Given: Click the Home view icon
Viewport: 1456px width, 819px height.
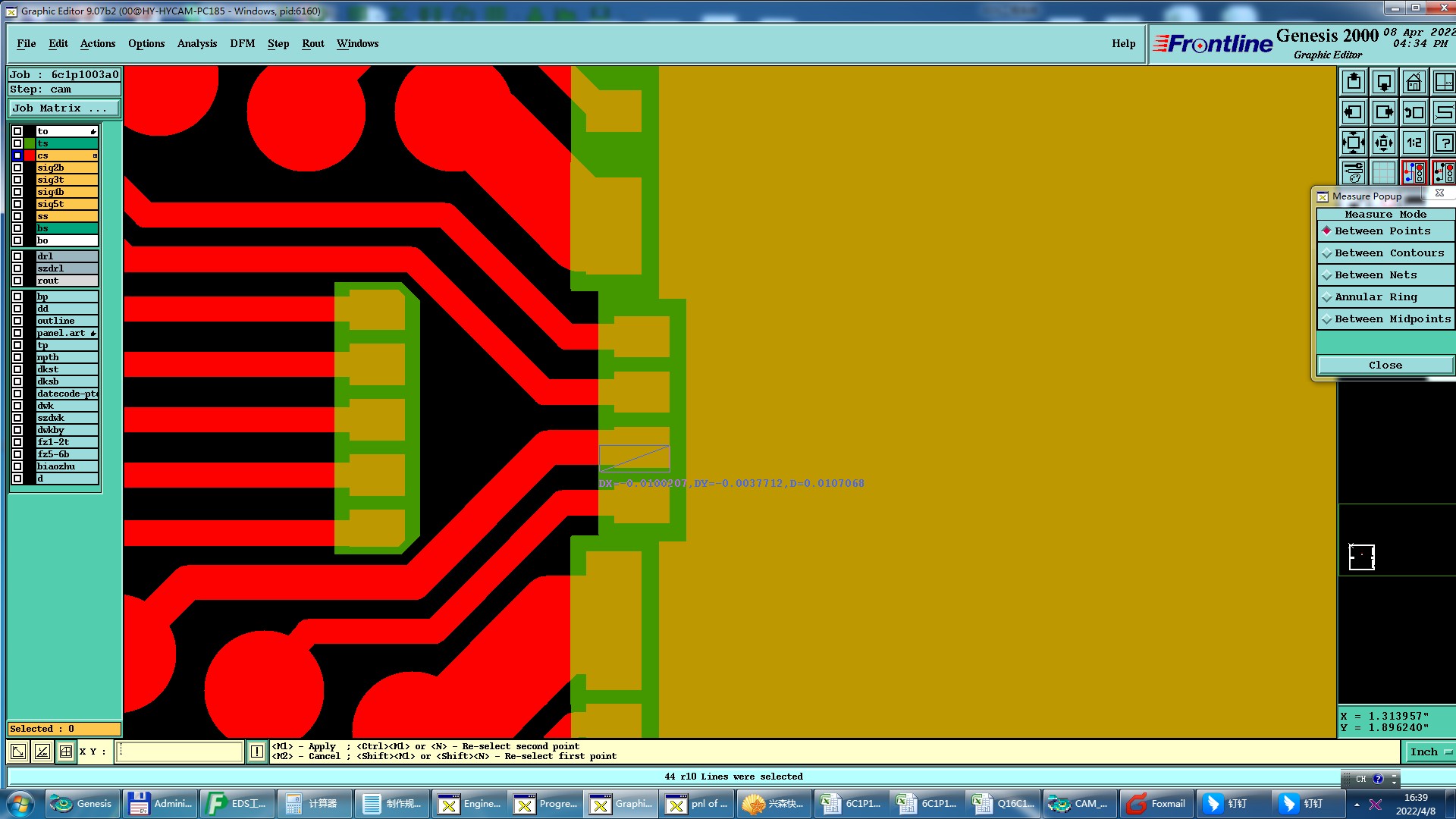Looking at the screenshot, I should [1414, 82].
